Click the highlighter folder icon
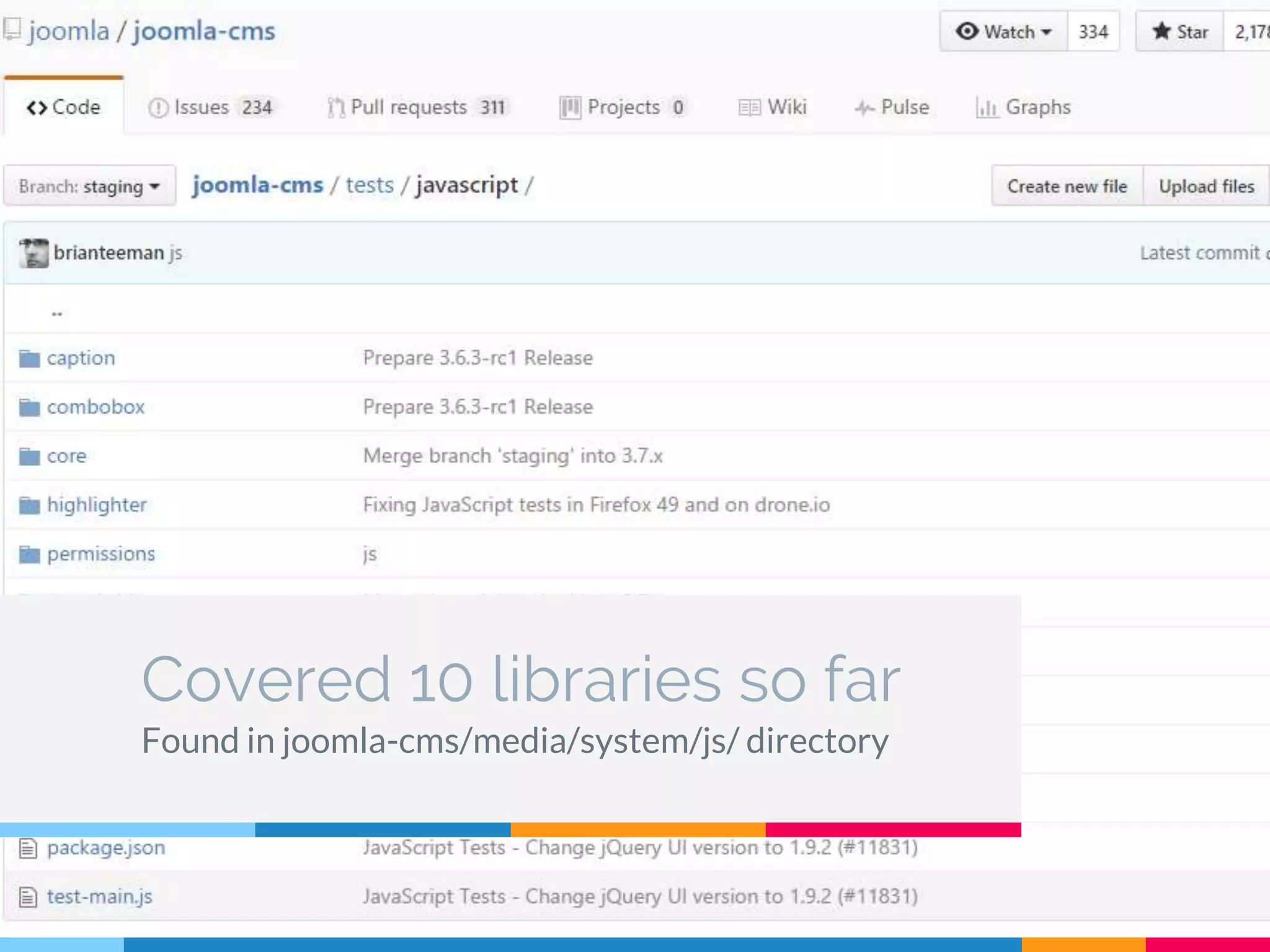The height and width of the screenshot is (952, 1270). pos(29,505)
